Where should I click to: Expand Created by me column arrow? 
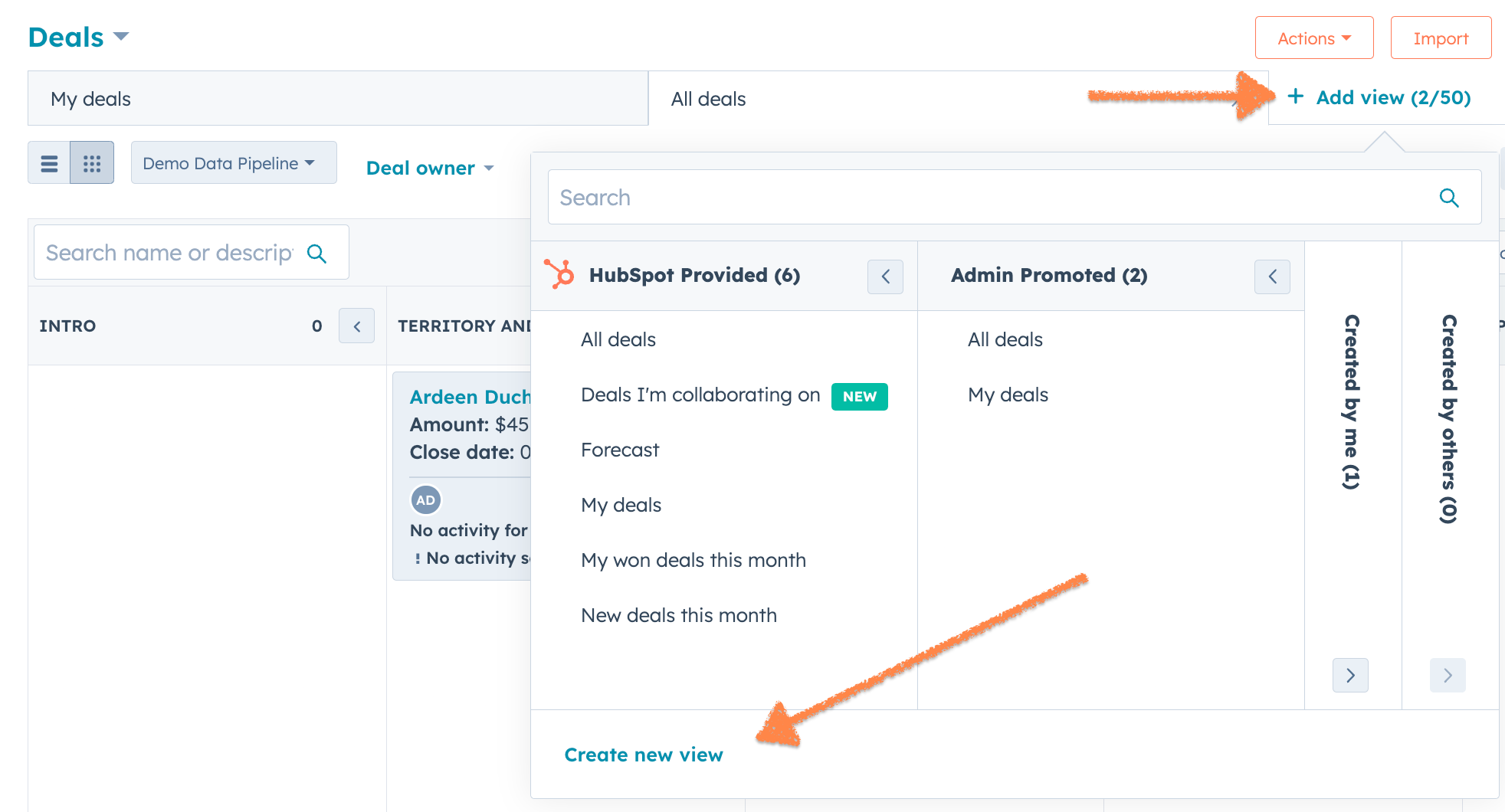tap(1350, 676)
